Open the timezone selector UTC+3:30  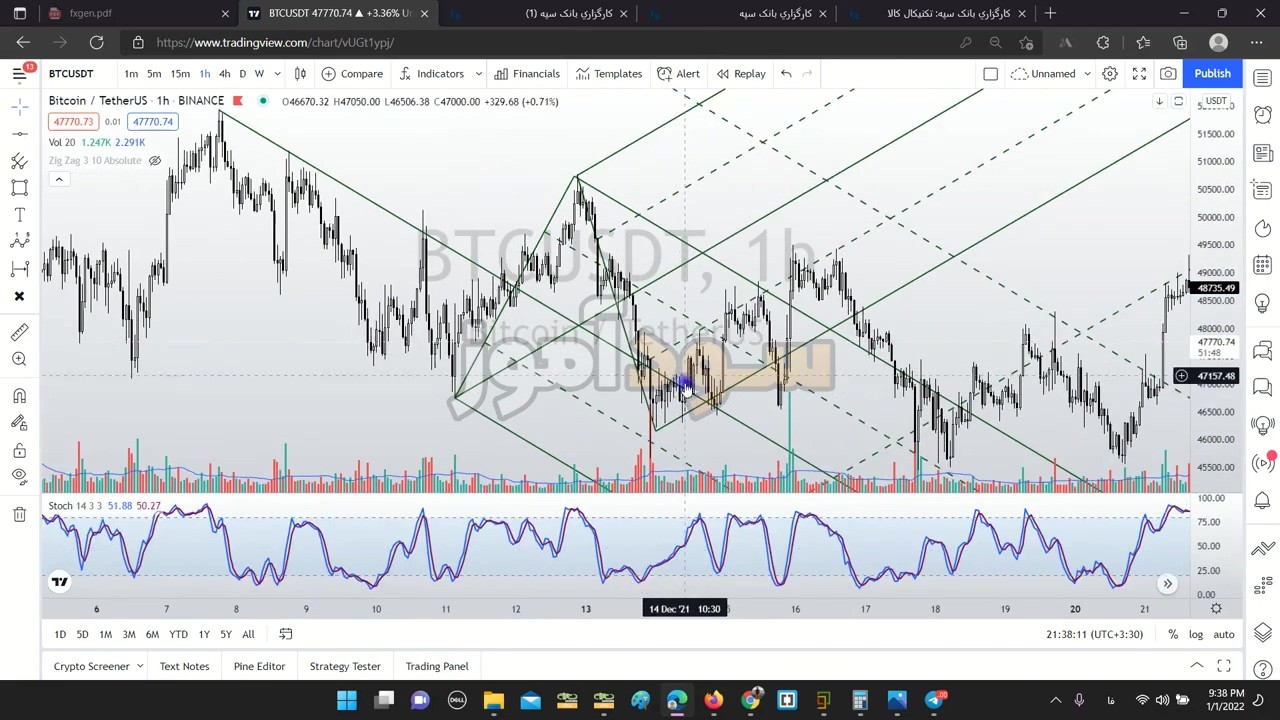click(1095, 634)
